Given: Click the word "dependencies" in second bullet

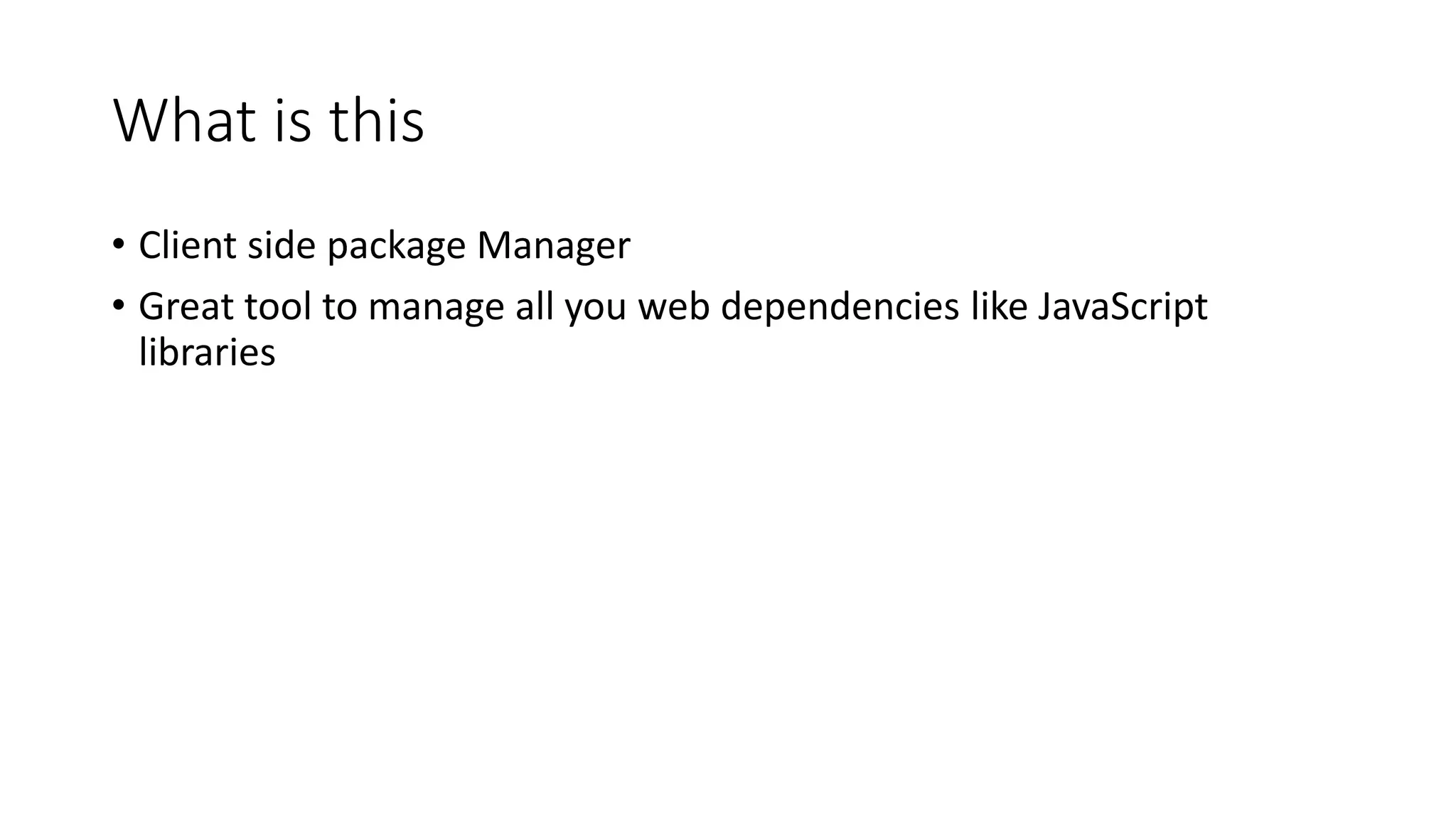Looking at the screenshot, I should [840, 309].
